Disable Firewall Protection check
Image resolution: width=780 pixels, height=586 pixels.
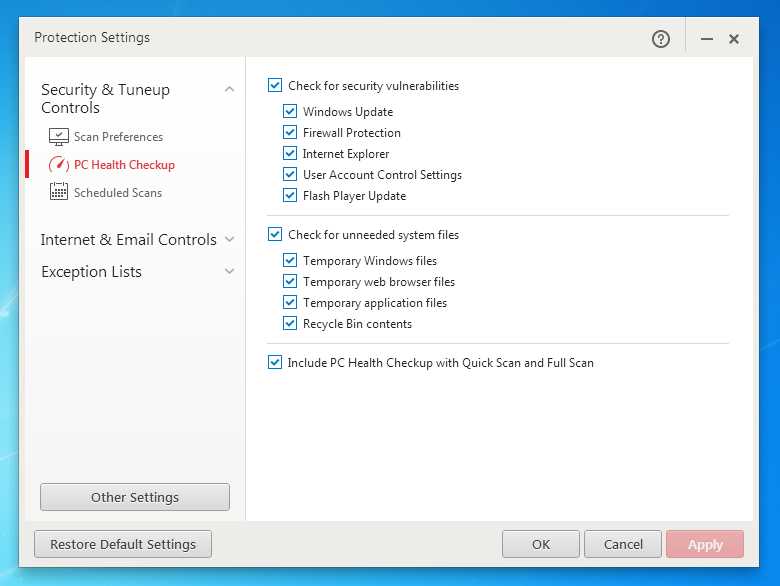click(290, 133)
